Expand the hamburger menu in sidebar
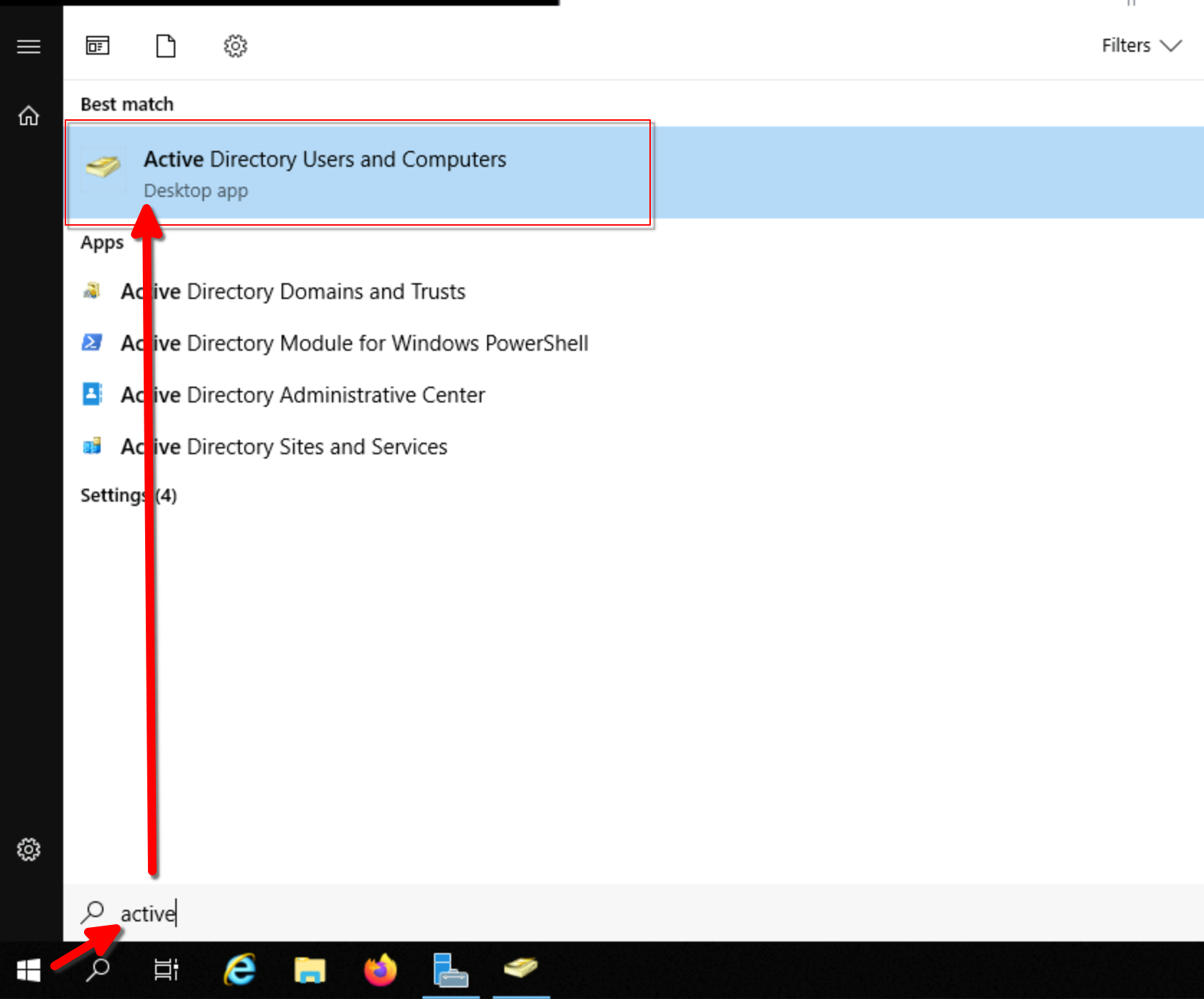Screen dimensions: 1204x999 pos(29,47)
